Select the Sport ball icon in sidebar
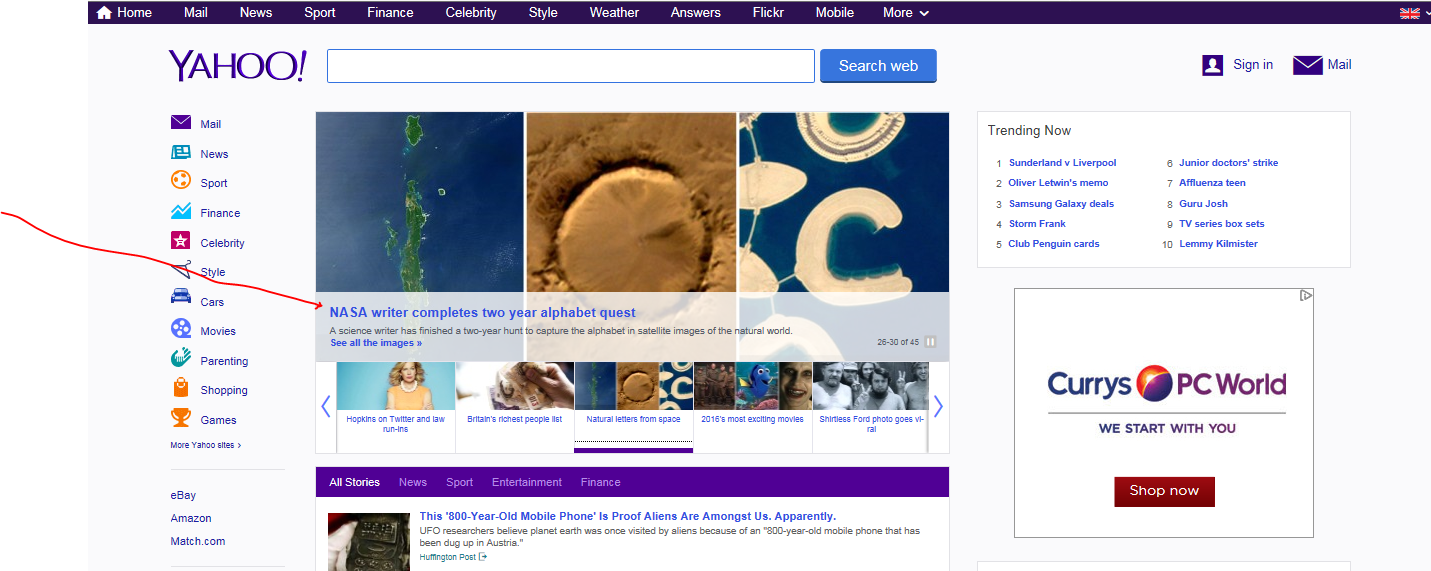The image size is (1431, 571). coord(181,181)
